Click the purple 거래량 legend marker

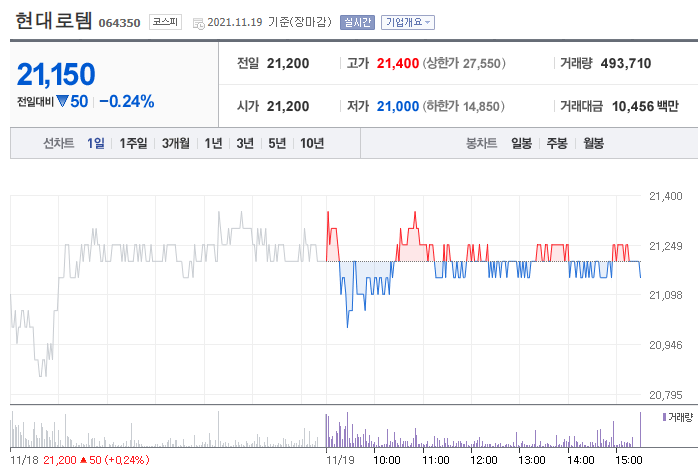(x=665, y=417)
